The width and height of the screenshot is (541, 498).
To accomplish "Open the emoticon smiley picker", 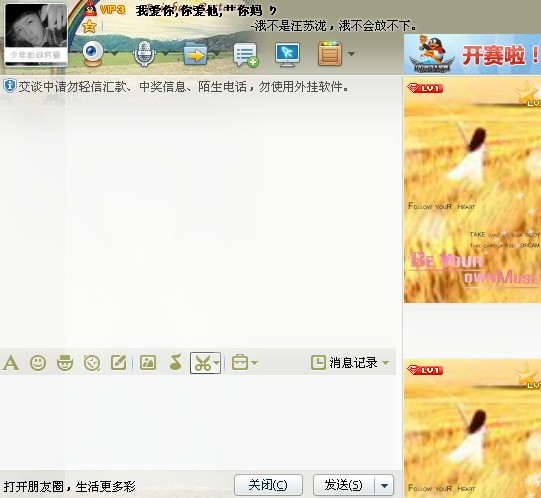I will 38,363.
